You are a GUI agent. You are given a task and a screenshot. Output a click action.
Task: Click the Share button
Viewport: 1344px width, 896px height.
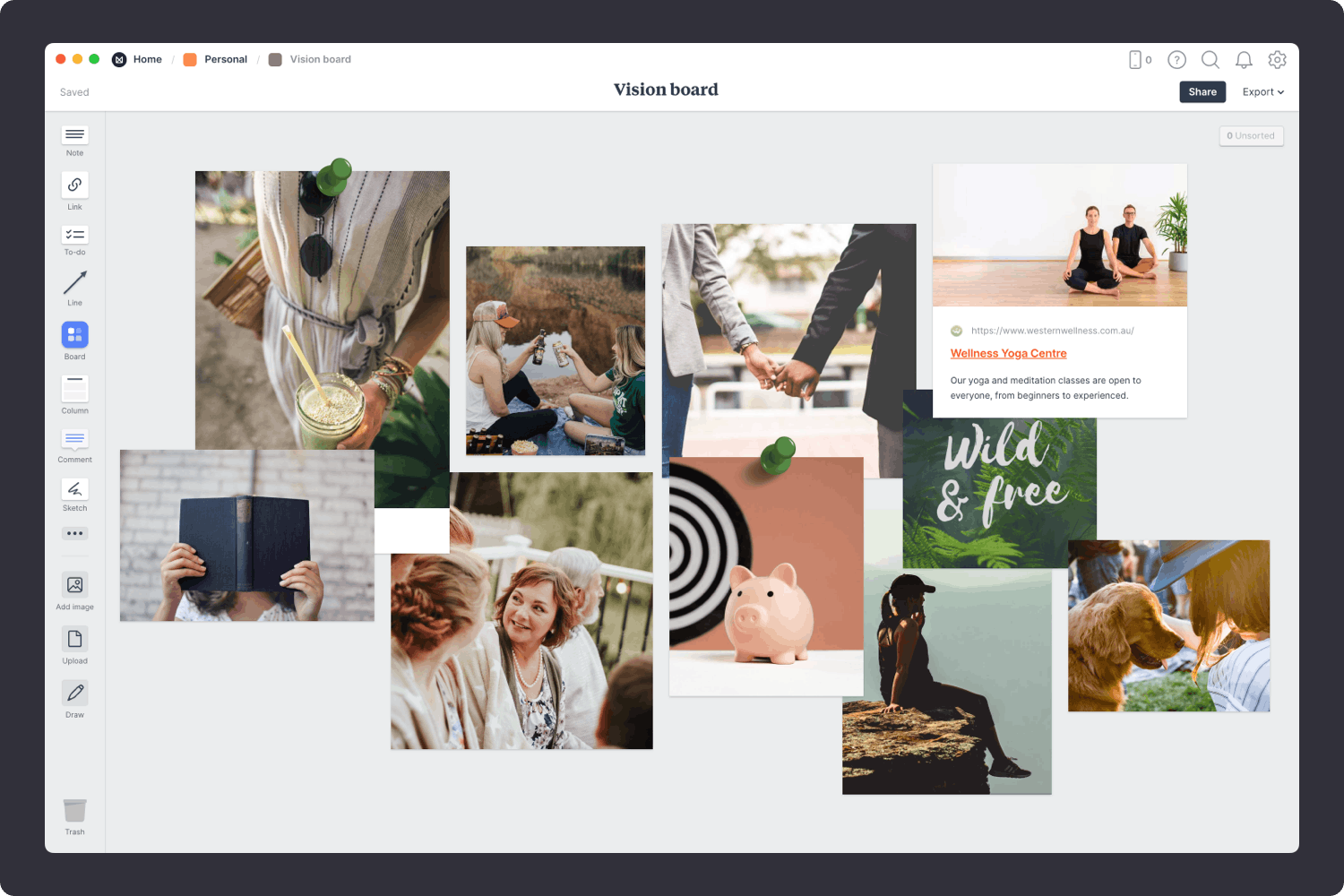pos(1202,91)
